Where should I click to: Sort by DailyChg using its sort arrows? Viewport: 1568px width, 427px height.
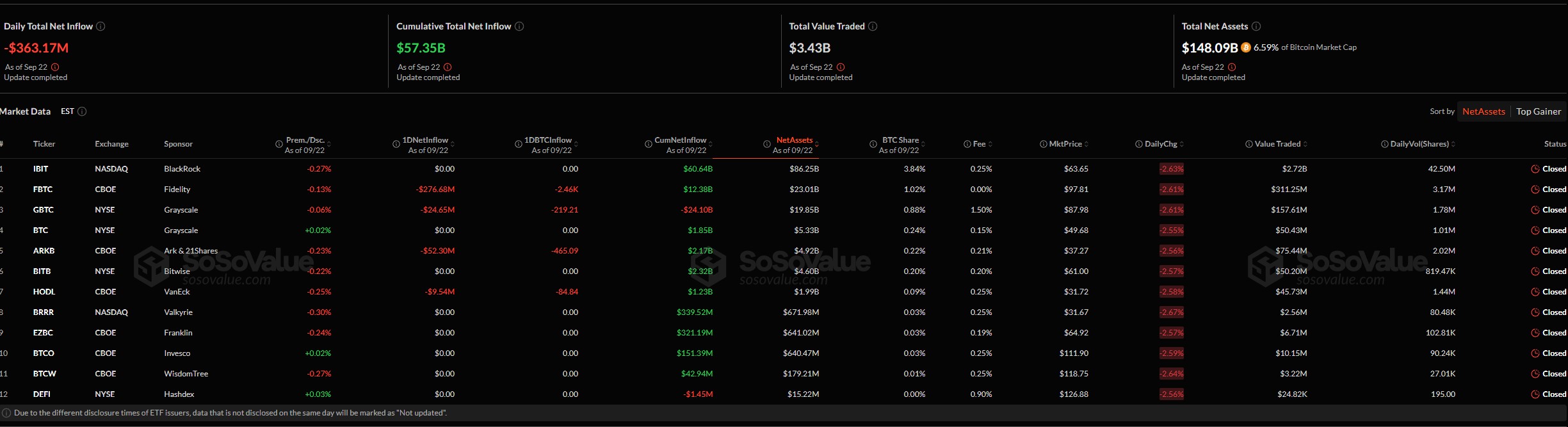point(1182,144)
